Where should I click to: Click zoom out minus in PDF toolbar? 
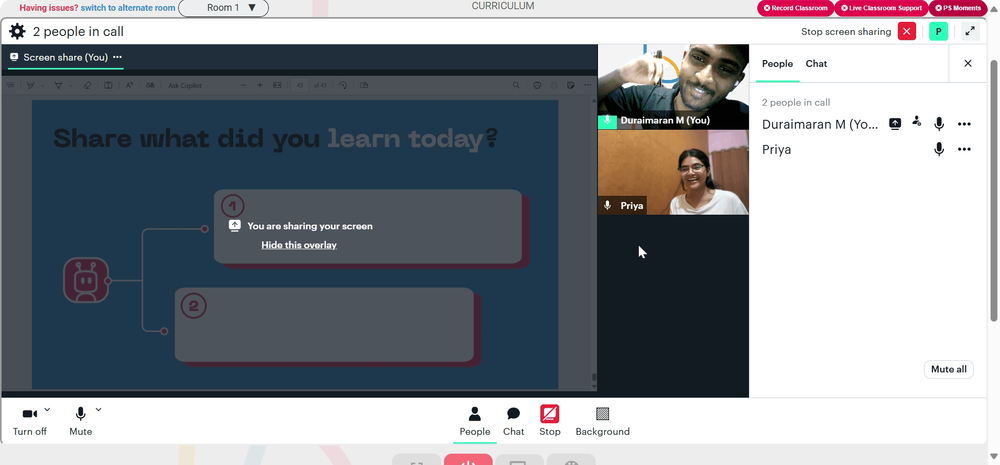244,85
